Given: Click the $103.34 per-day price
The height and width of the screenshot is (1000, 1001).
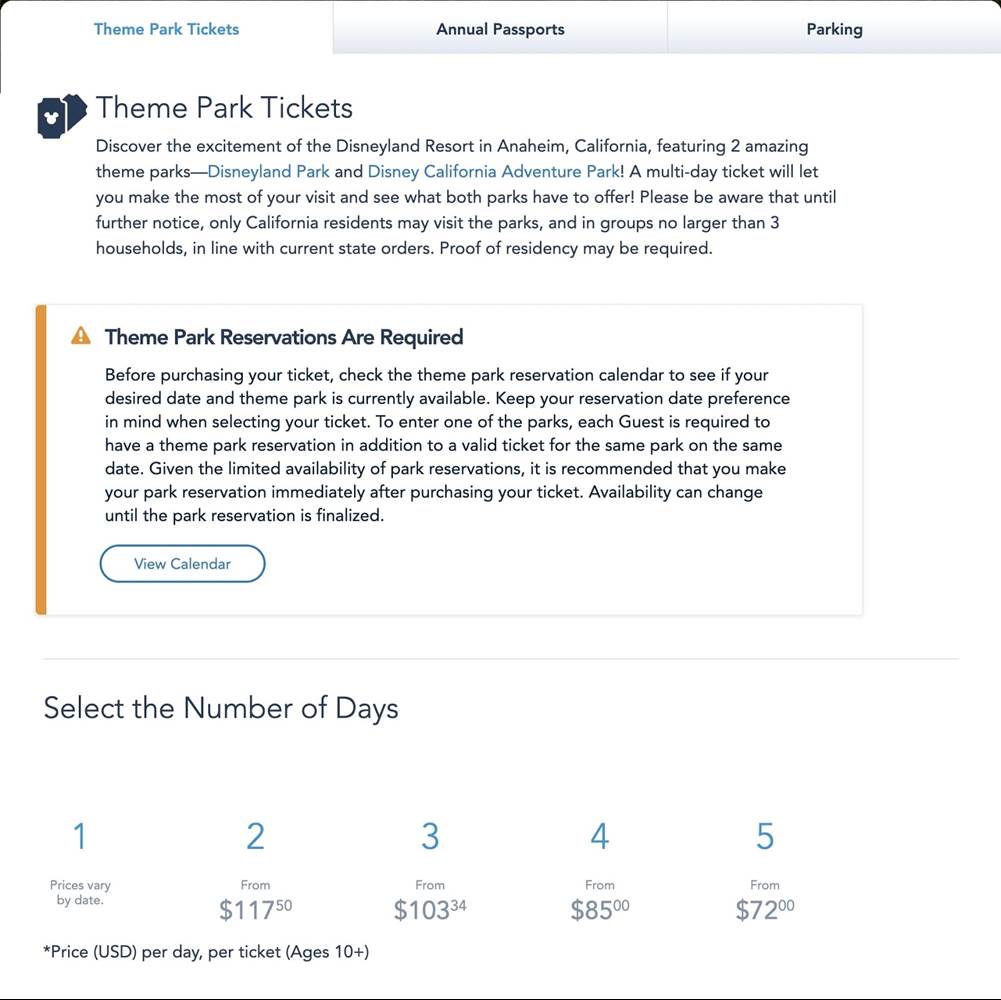Looking at the screenshot, I should [x=430, y=910].
